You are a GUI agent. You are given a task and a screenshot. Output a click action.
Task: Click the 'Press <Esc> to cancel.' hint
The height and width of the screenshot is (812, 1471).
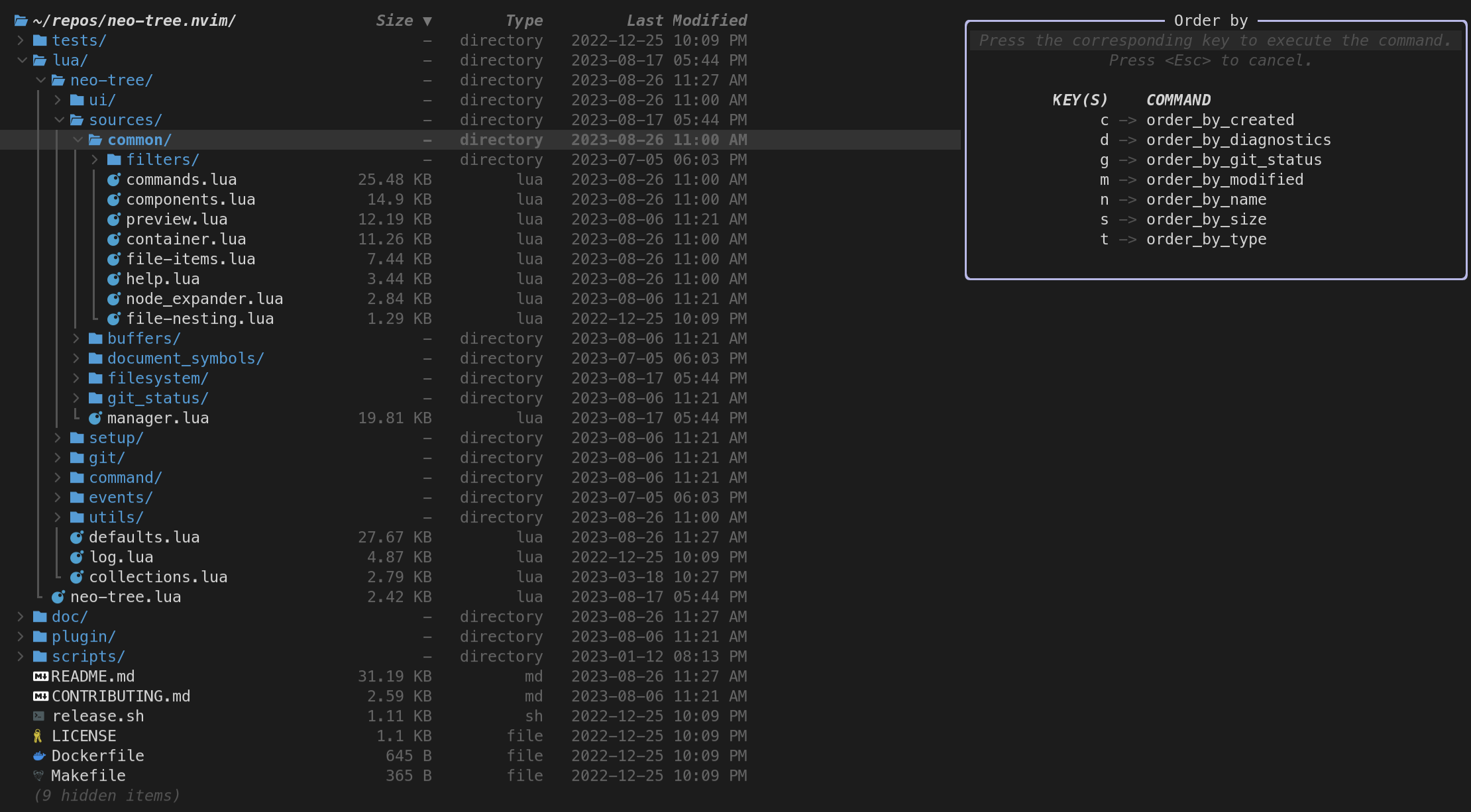[1210, 60]
